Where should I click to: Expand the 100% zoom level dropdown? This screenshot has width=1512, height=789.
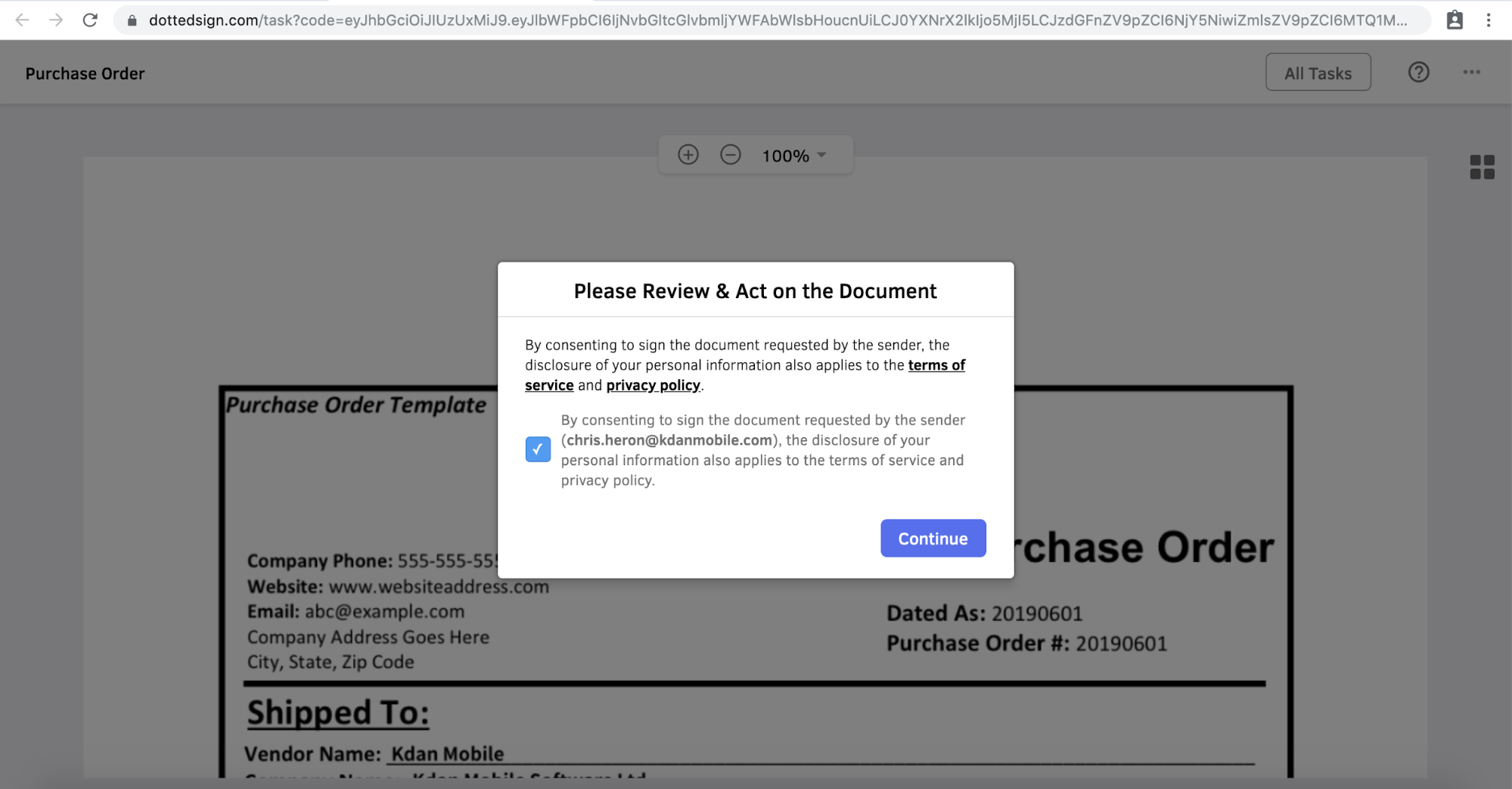[793, 156]
